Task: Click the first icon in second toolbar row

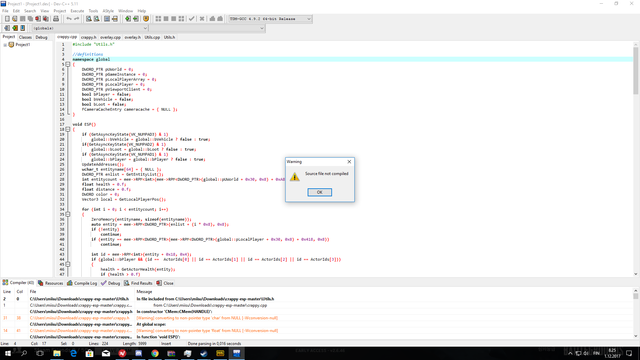Action: tap(7, 28)
